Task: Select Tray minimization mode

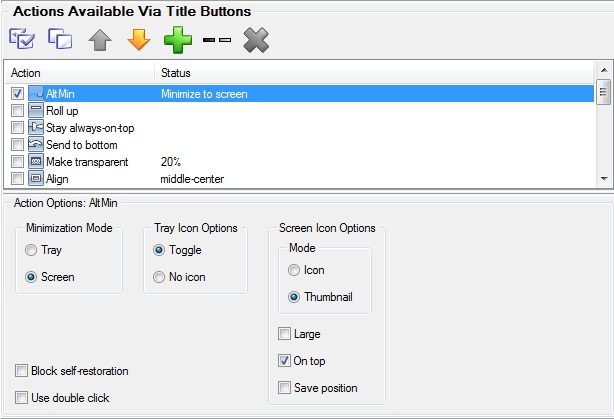Action: point(31,250)
